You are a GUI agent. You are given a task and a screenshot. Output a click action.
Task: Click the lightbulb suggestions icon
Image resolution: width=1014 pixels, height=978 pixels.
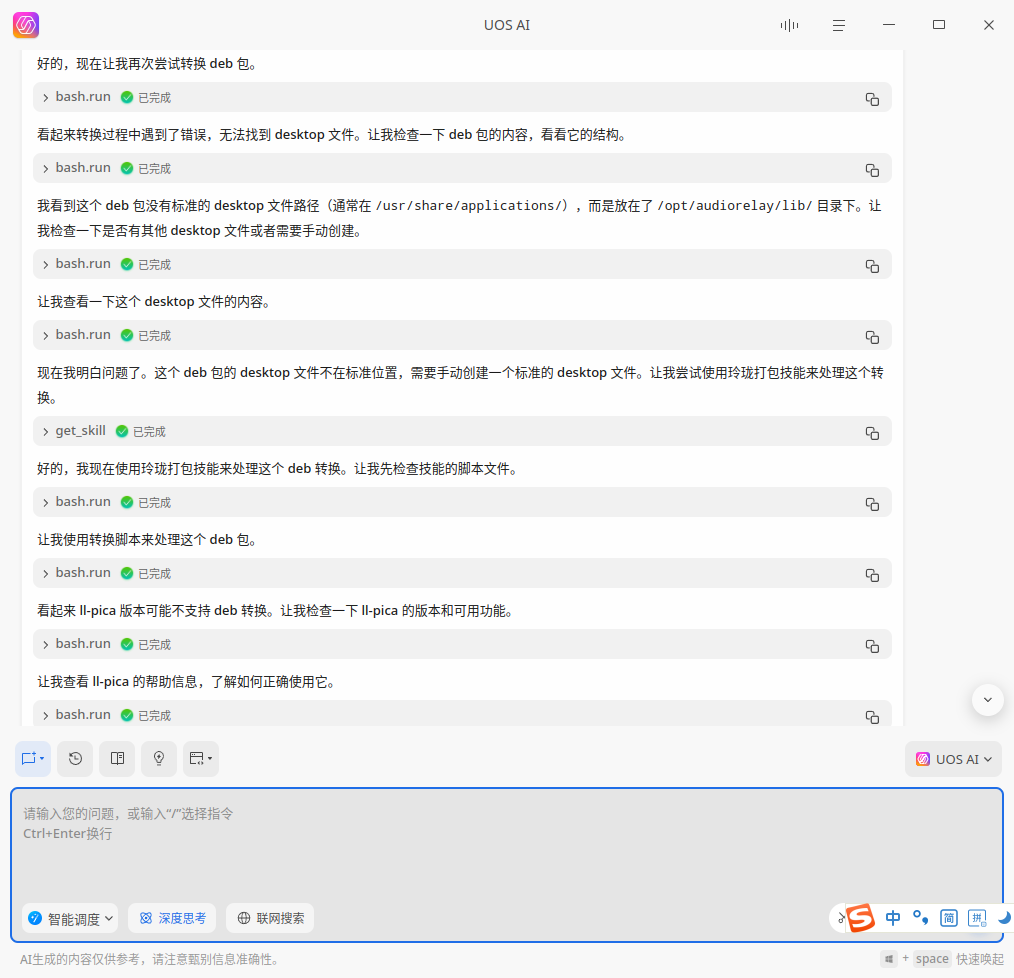click(x=159, y=759)
